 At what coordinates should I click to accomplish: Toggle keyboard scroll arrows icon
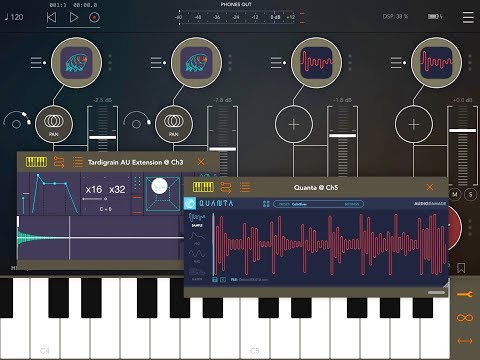coord(465,341)
